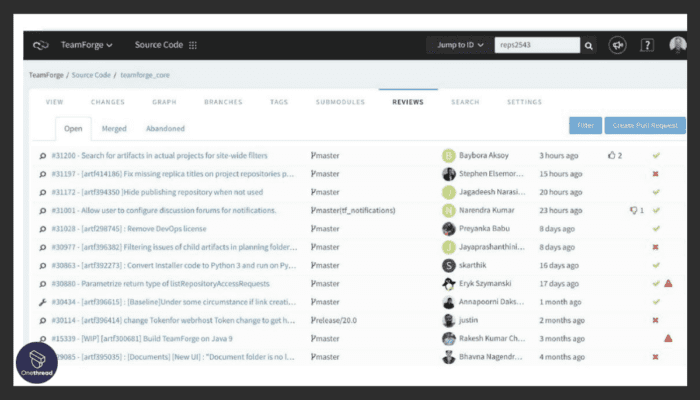Expand the TeamForge project dropdown
The image size is (700, 400).
(x=86, y=45)
